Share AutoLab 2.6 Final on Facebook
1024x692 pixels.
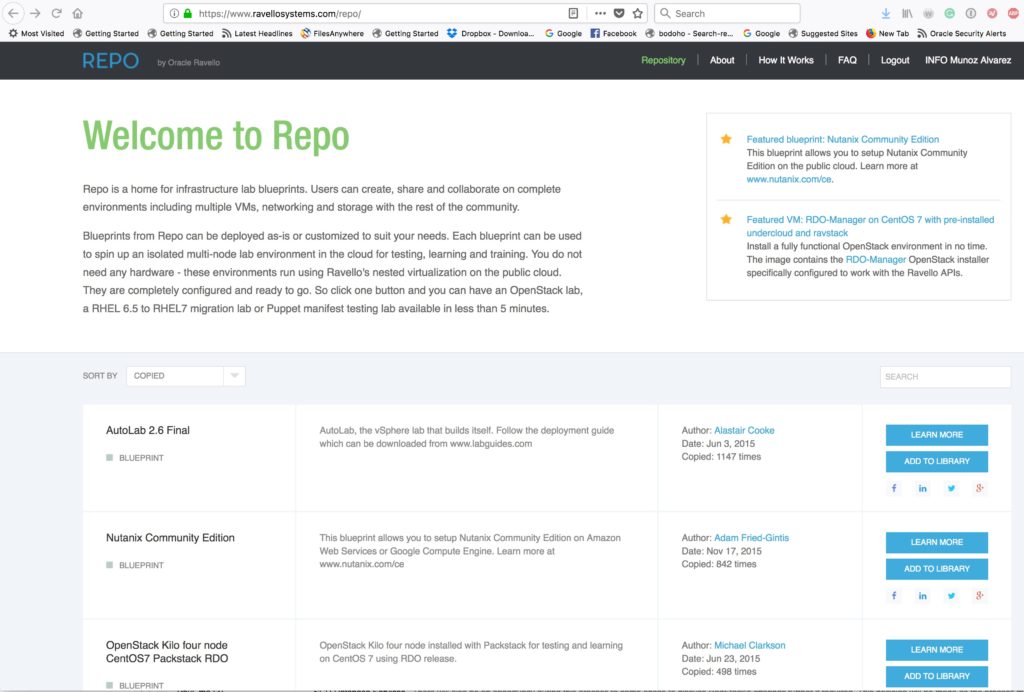click(893, 488)
